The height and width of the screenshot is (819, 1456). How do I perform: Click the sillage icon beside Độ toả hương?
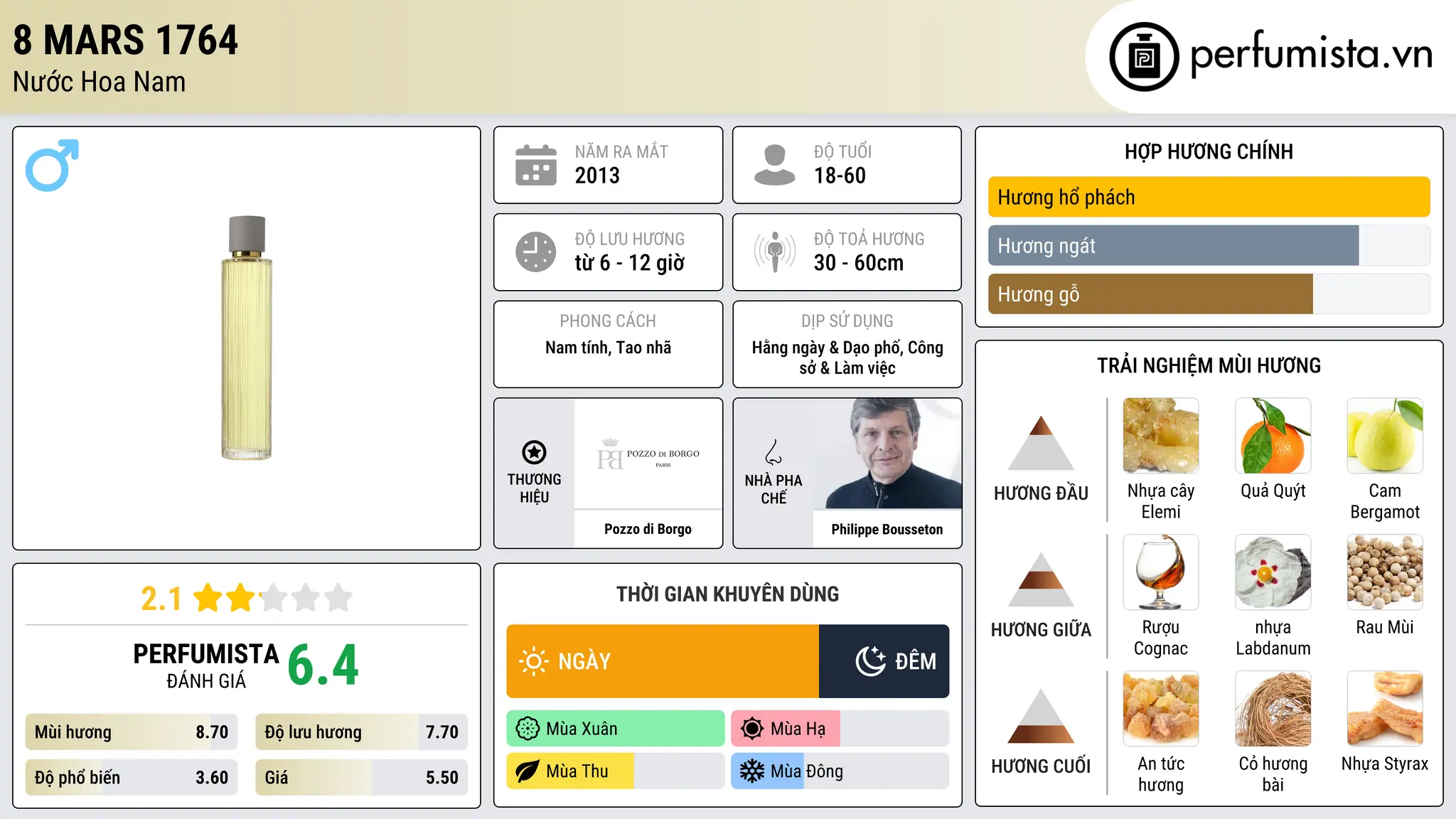point(775,252)
